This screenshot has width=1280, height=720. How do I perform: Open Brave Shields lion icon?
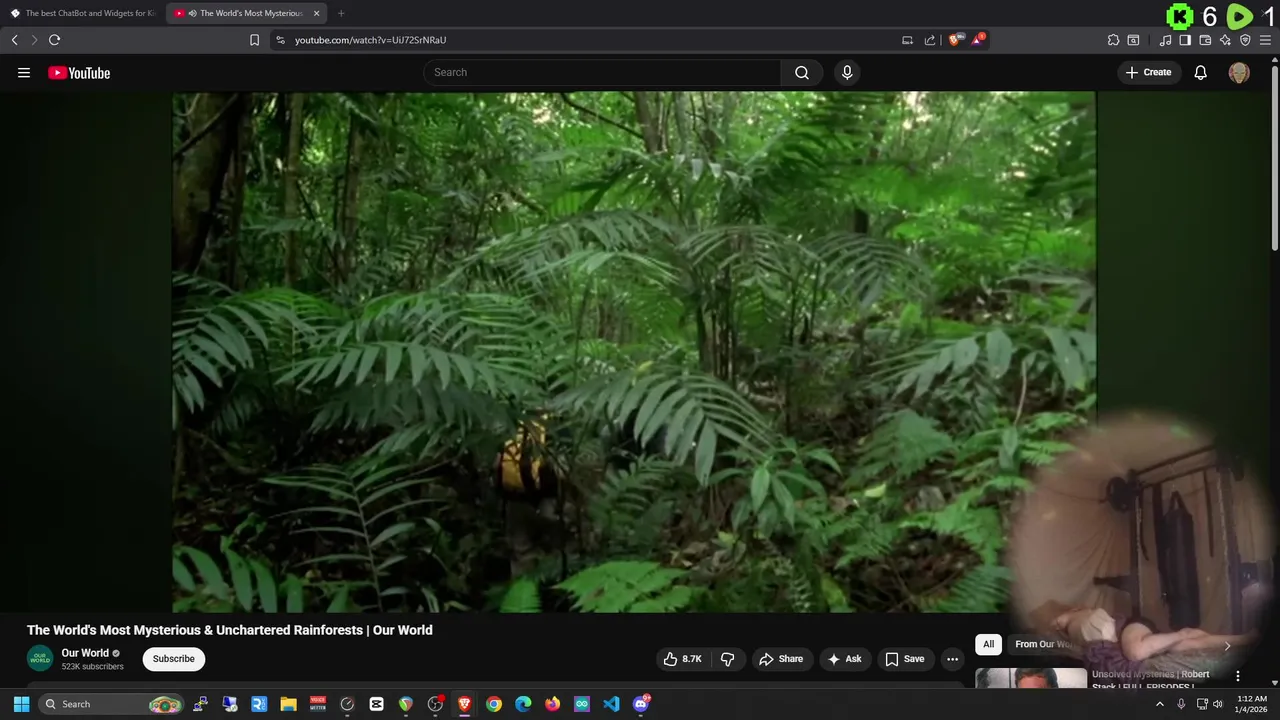coord(955,40)
